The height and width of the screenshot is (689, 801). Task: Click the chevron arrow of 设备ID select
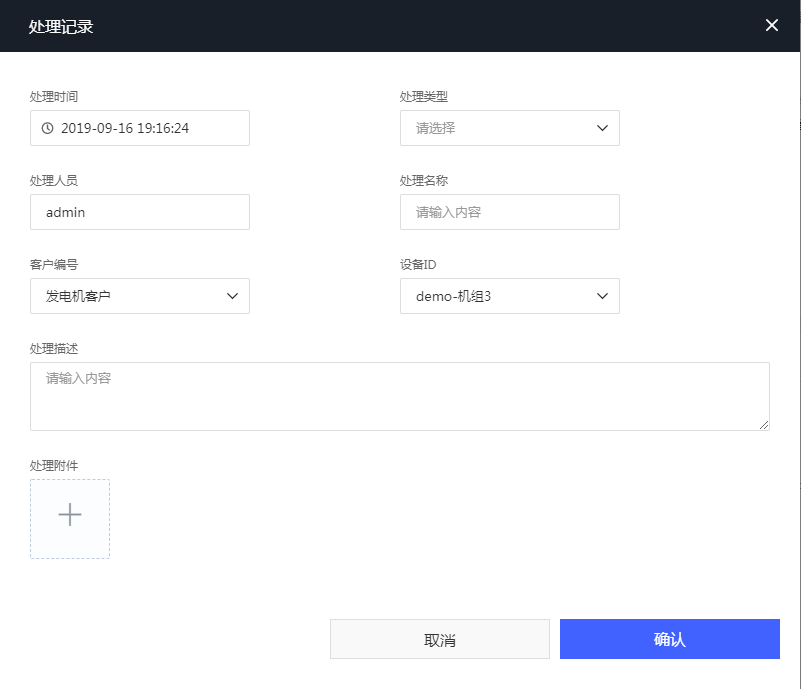602,296
